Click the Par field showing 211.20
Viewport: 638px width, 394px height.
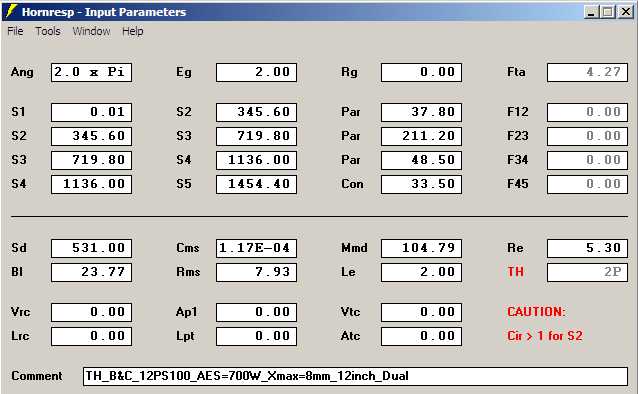coord(421,136)
